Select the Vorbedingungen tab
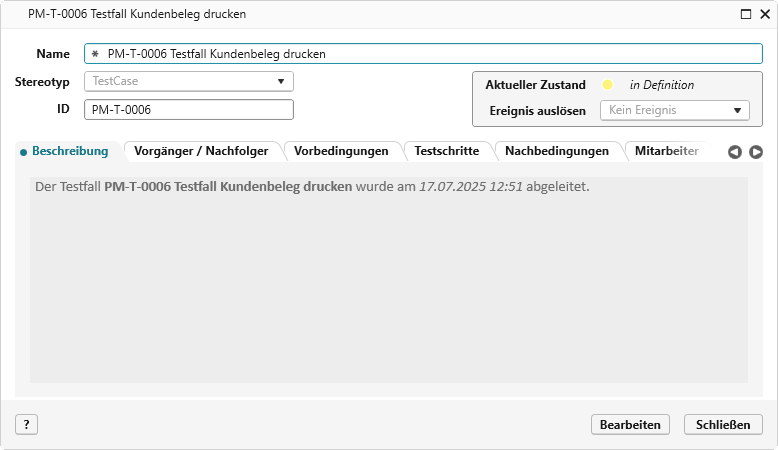 tap(341, 151)
